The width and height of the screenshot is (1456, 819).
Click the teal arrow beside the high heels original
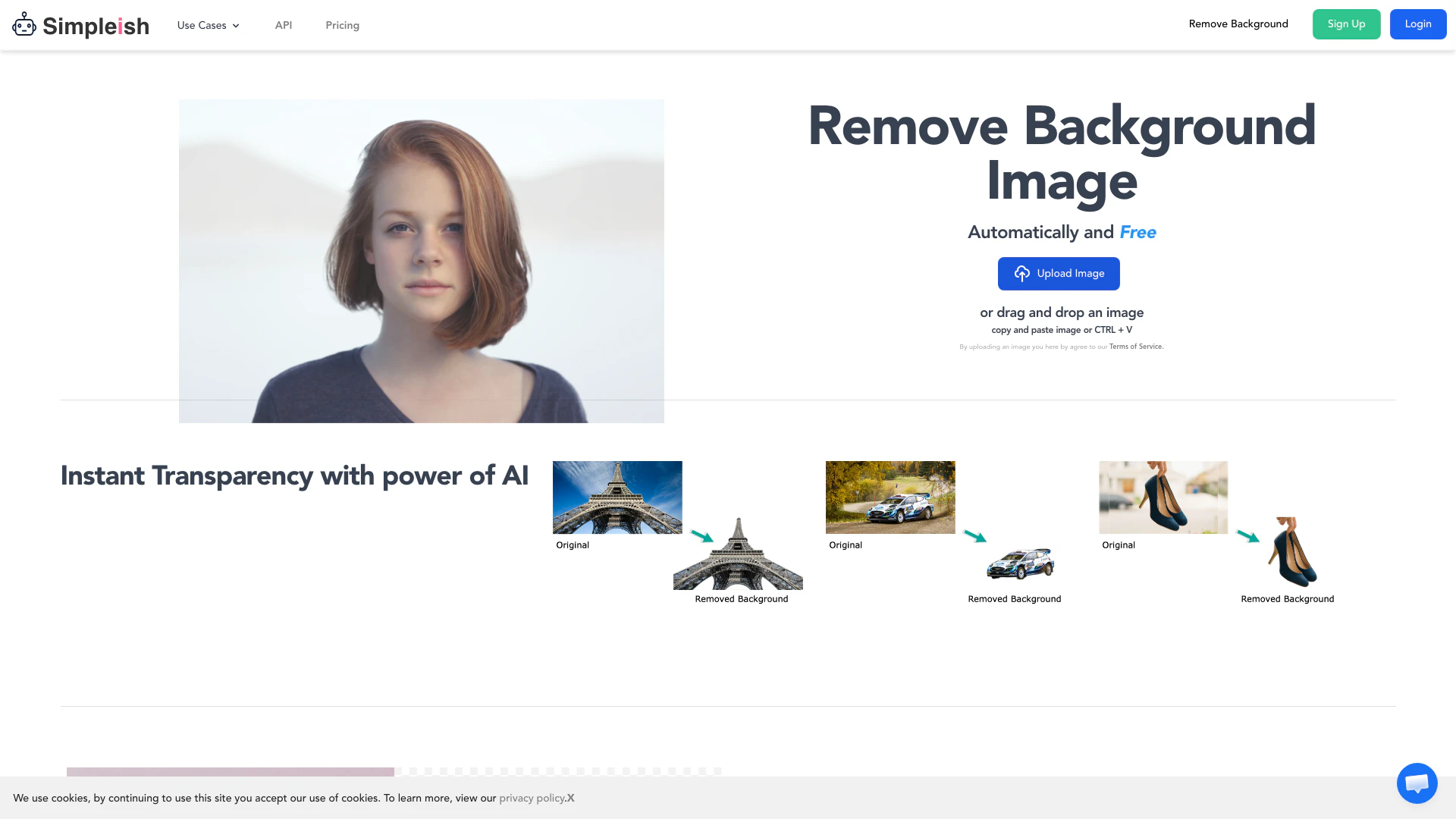[x=1247, y=536]
